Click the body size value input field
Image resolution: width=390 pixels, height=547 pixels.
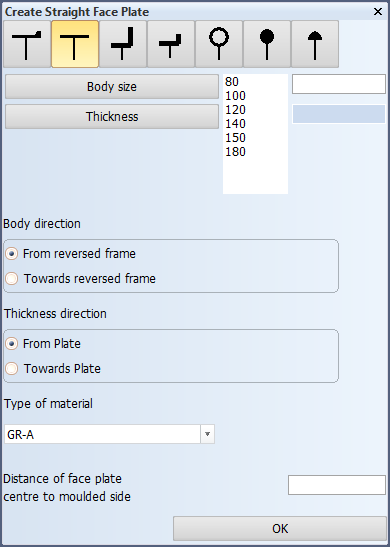click(x=339, y=84)
